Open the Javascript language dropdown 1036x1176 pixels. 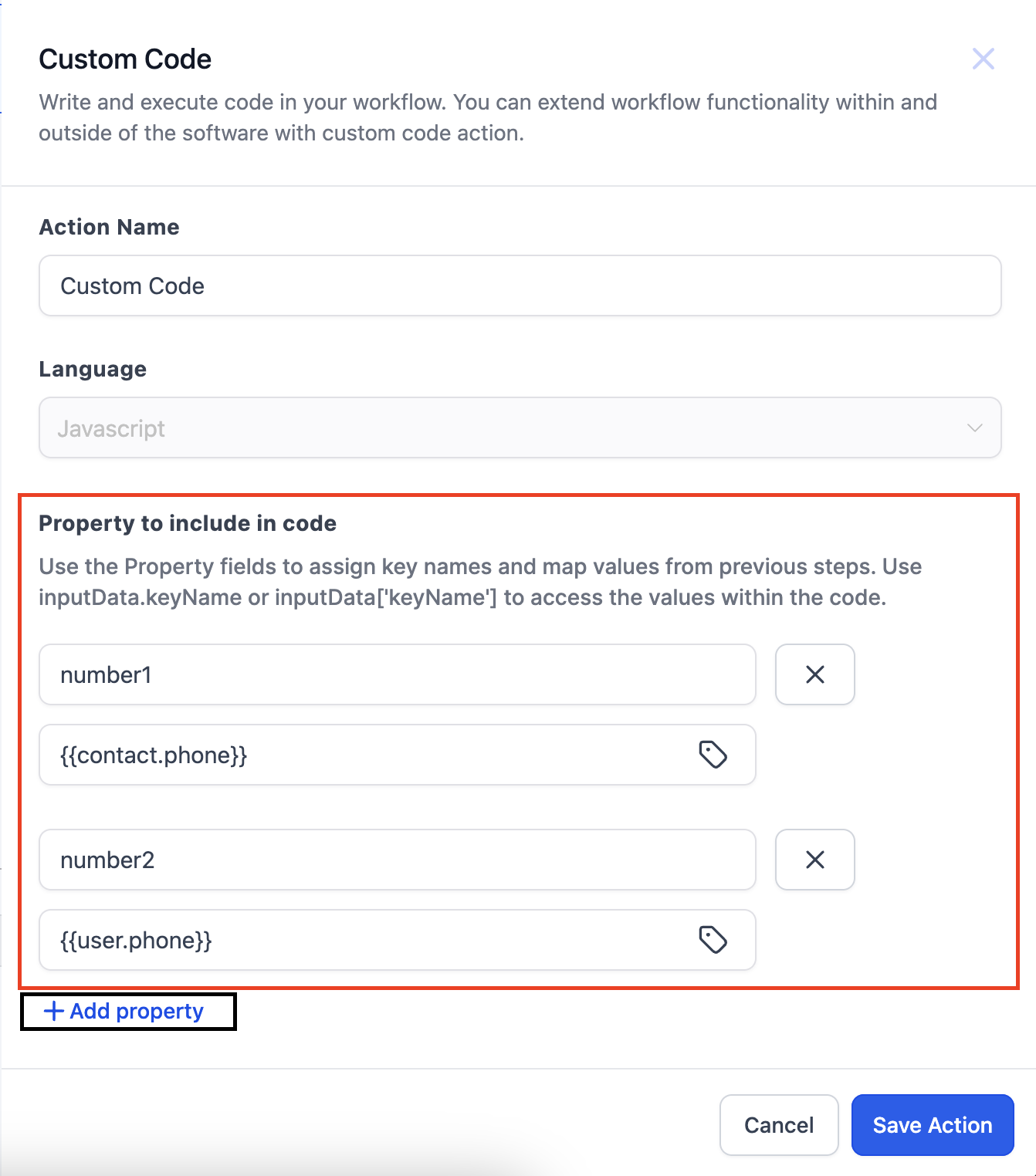(520, 427)
